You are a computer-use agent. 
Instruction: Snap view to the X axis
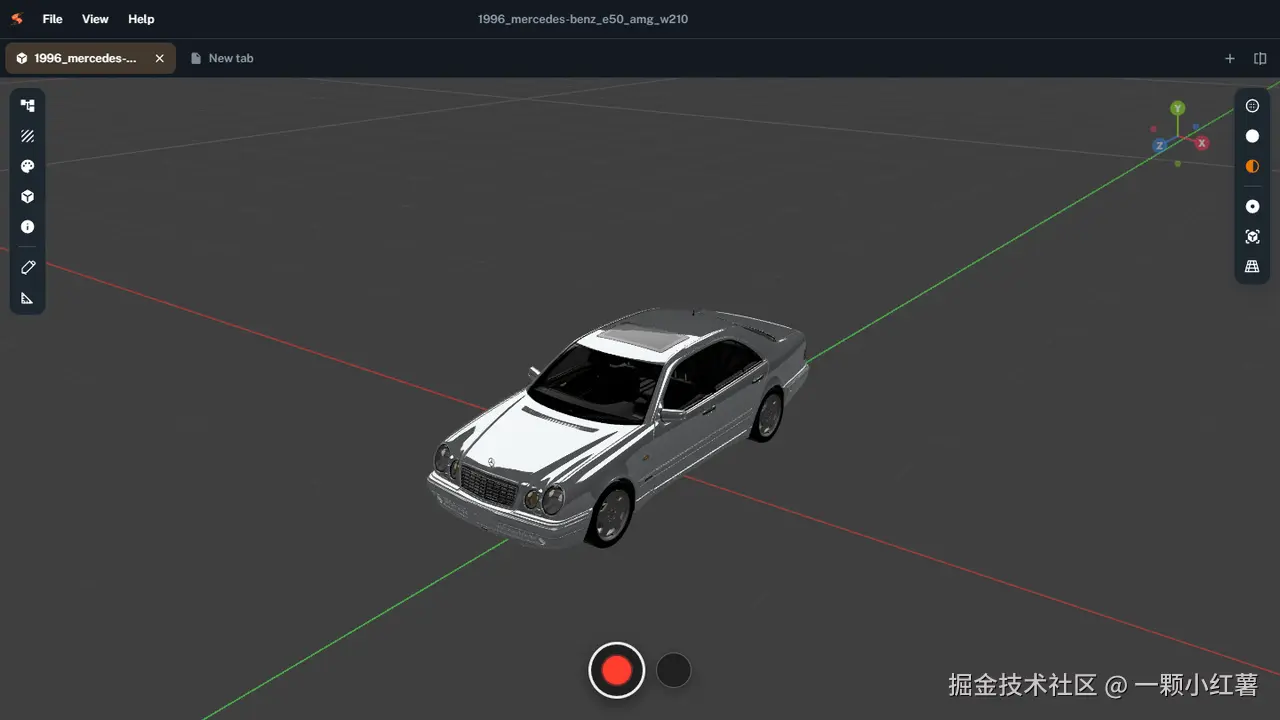pyautogui.click(x=1202, y=143)
